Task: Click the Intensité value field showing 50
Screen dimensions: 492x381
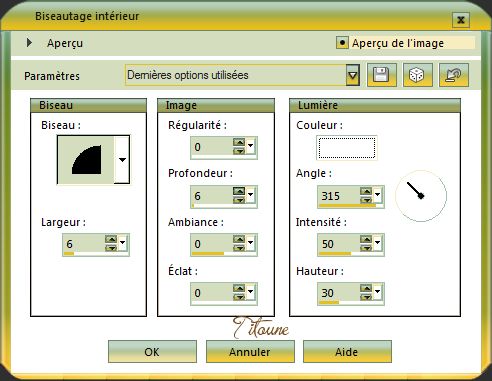Action: 339,244
